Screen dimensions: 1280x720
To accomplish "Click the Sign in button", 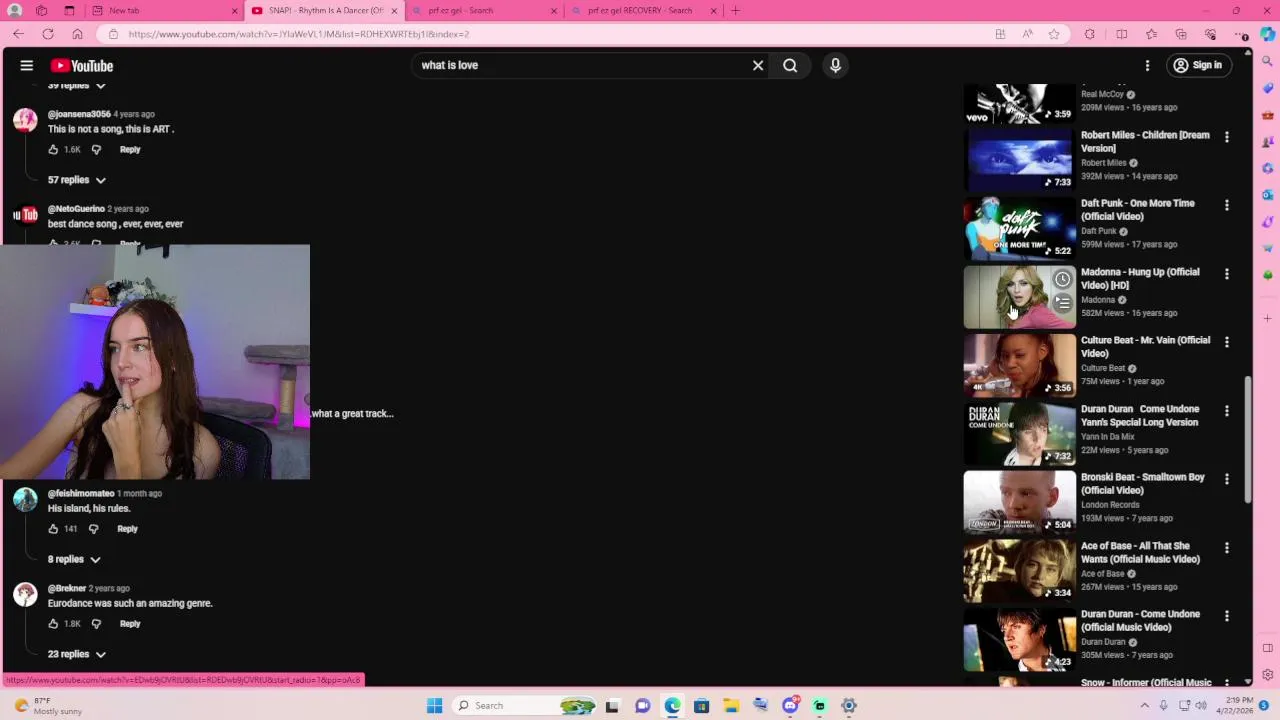I will point(1198,66).
